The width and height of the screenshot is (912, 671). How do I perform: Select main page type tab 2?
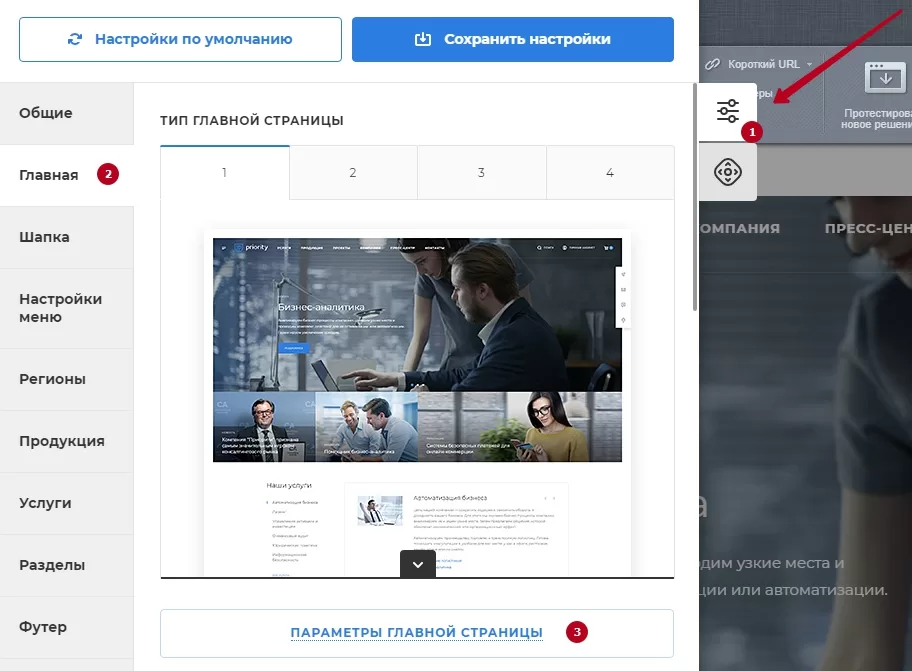point(353,173)
